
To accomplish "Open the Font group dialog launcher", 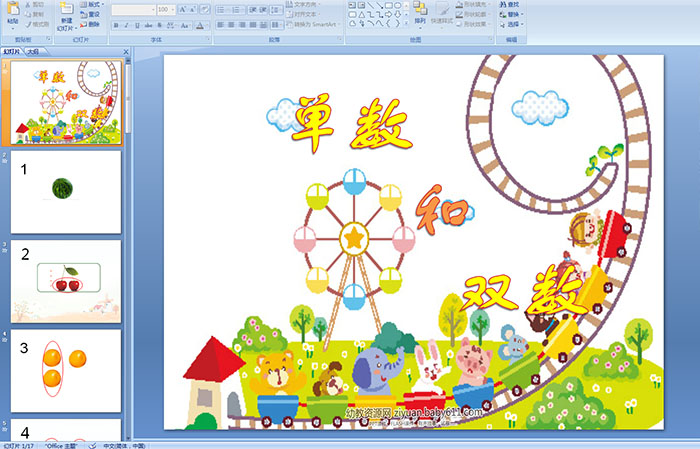I will 208,39.
